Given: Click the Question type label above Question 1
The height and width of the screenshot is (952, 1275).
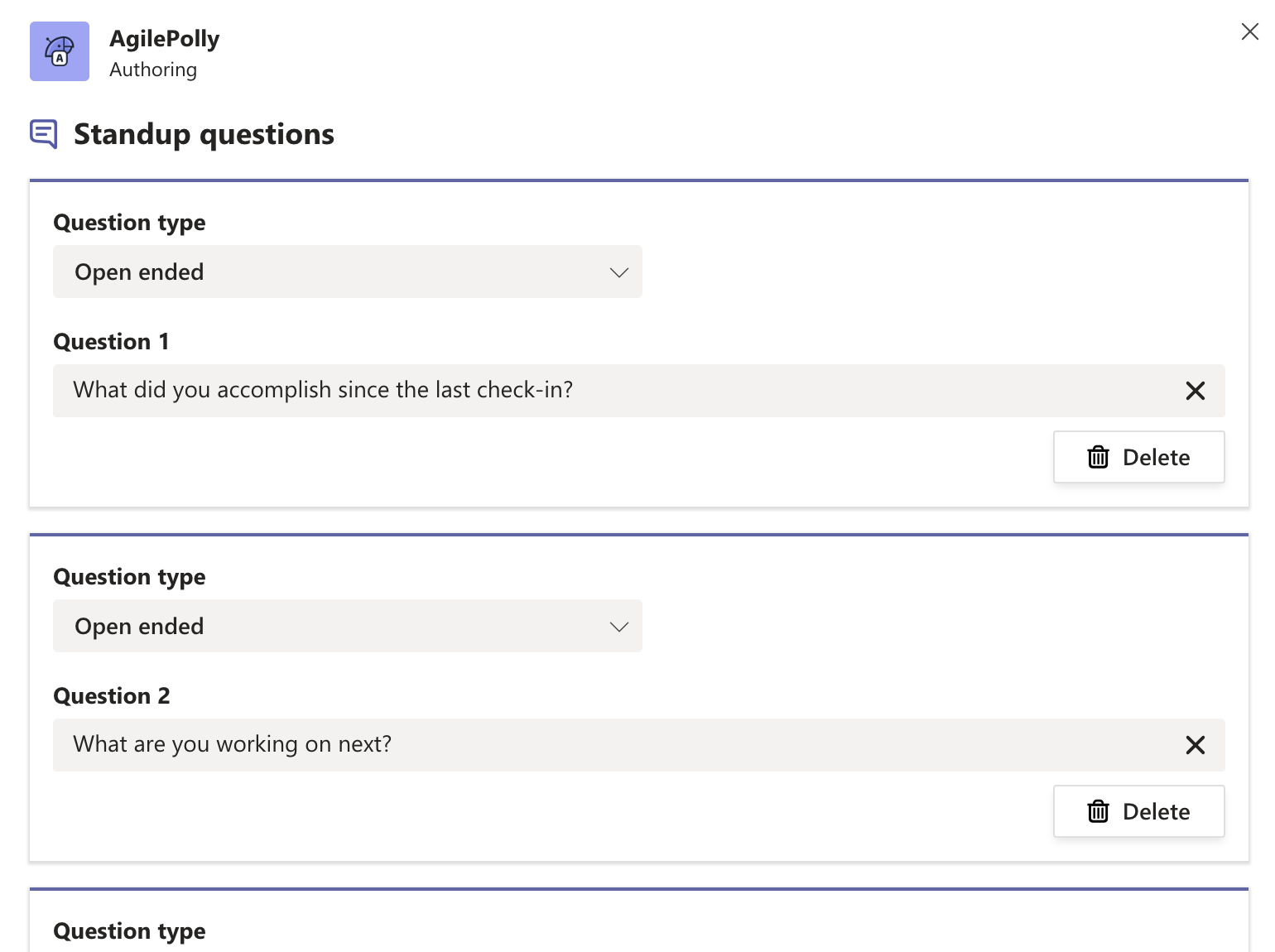Looking at the screenshot, I should tap(129, 223).
